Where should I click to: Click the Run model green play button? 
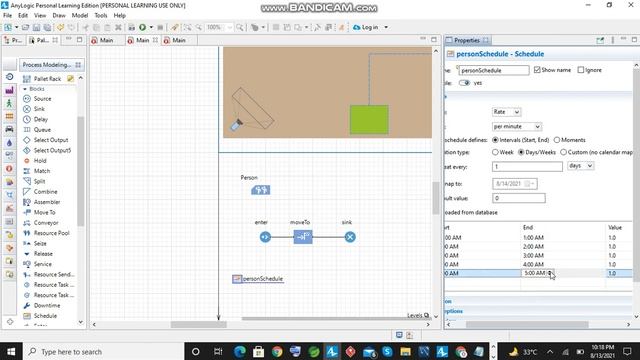coord(142,27)
